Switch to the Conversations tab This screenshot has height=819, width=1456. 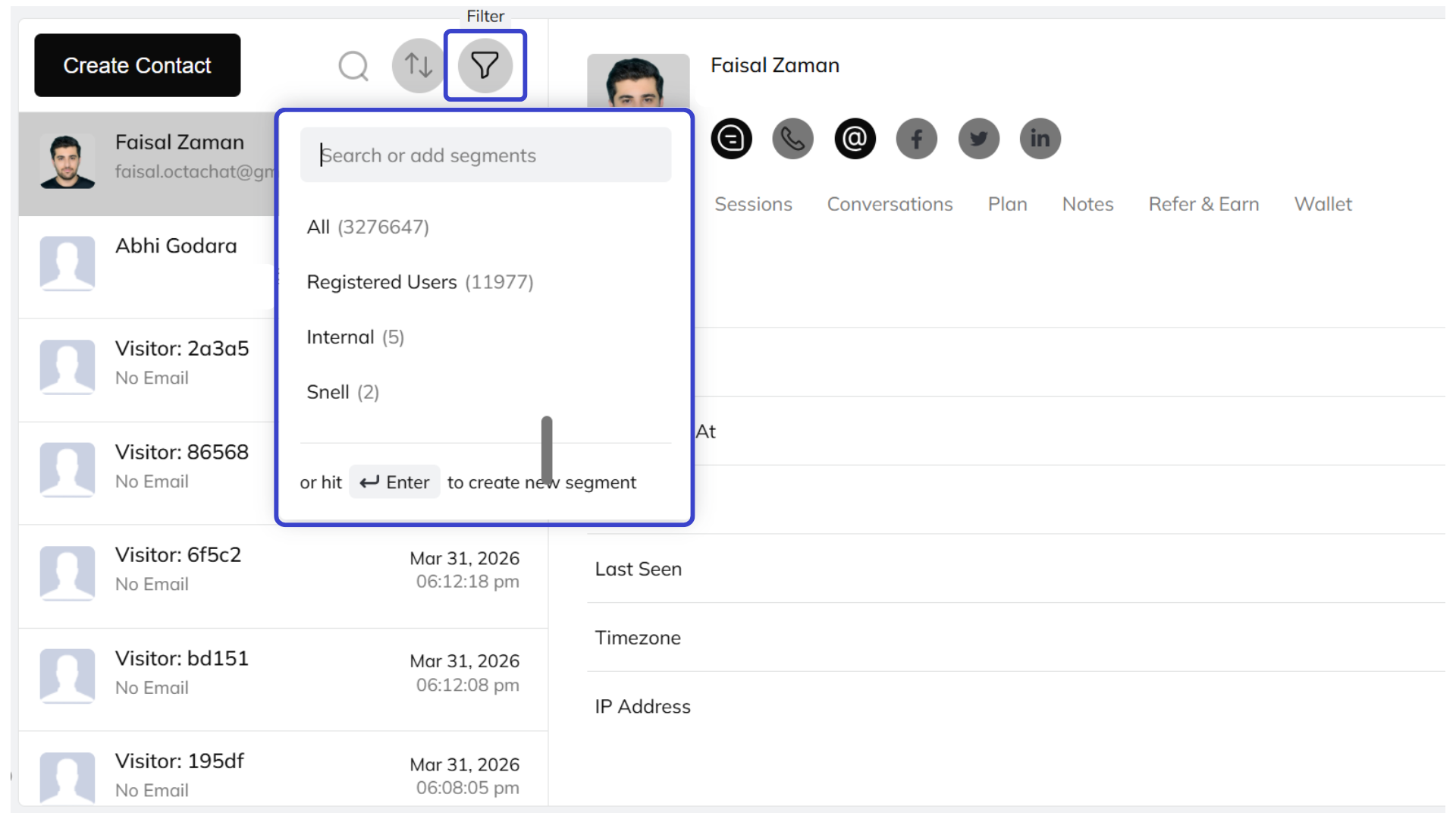[x=890, y=203]
